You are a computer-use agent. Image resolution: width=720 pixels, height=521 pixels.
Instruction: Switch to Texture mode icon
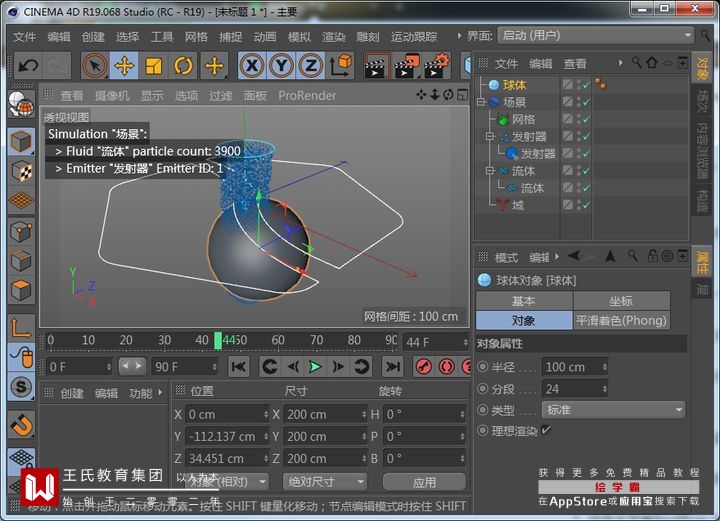21,171
